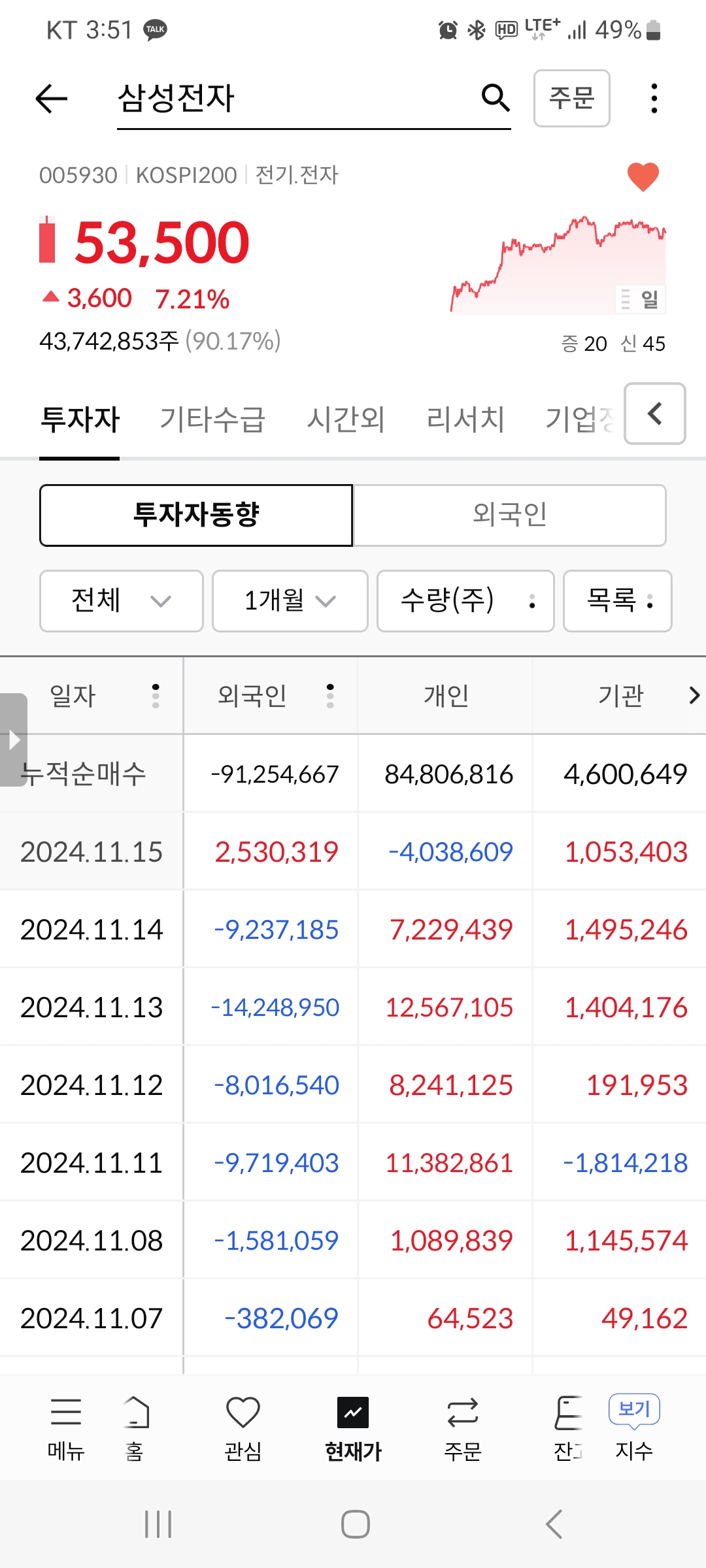The width and height of the screenshot is (706, 1568).
Task: Select the 투자자동향 segment
Action: tap(196, 515)
